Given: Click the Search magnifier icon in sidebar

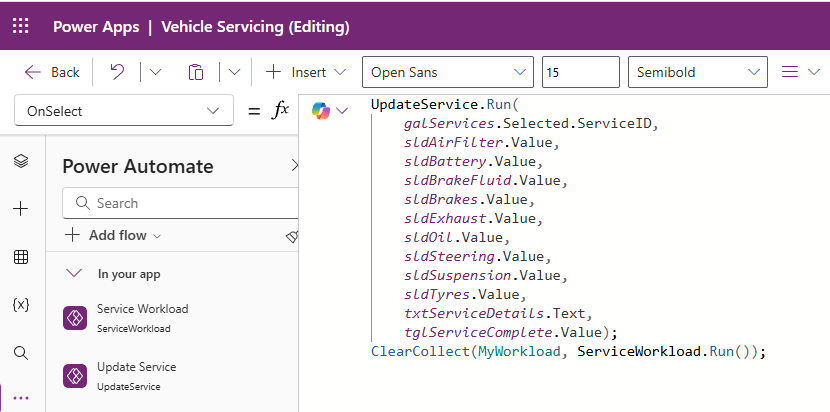Looking at the screenshot, I should pos(21,352).
